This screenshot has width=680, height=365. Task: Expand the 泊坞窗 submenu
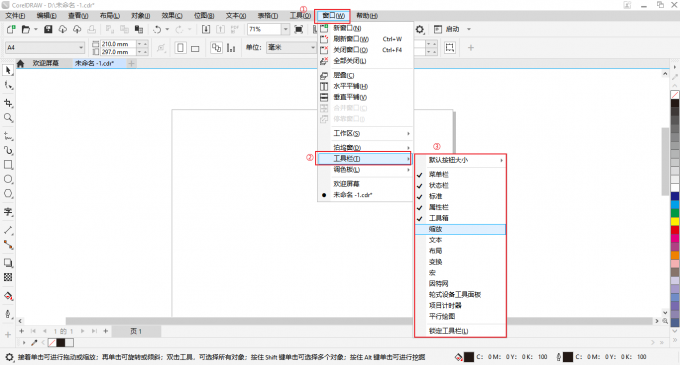(365, 147)
